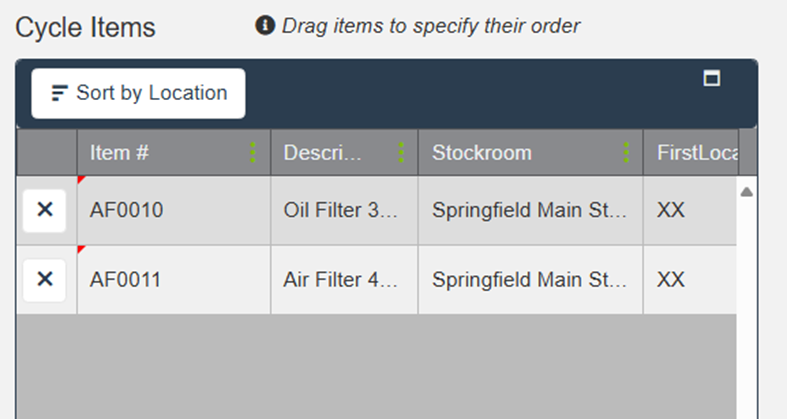Open Item # column options menu
Viewport: 787px width, 419px height.
253,153
